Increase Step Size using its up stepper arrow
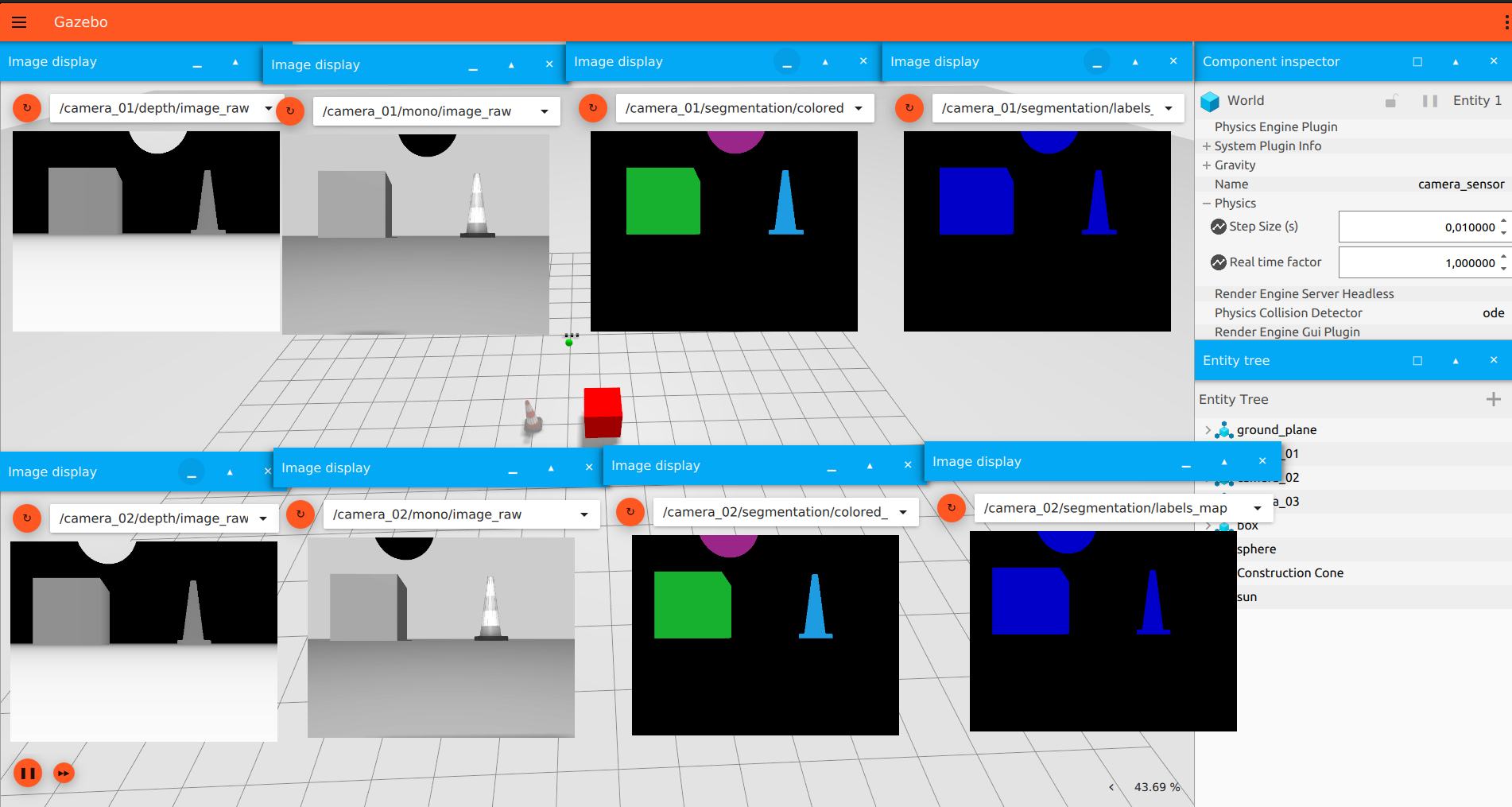The height and width of the screenshot is (807, 1512). (x=1502, y=222)
